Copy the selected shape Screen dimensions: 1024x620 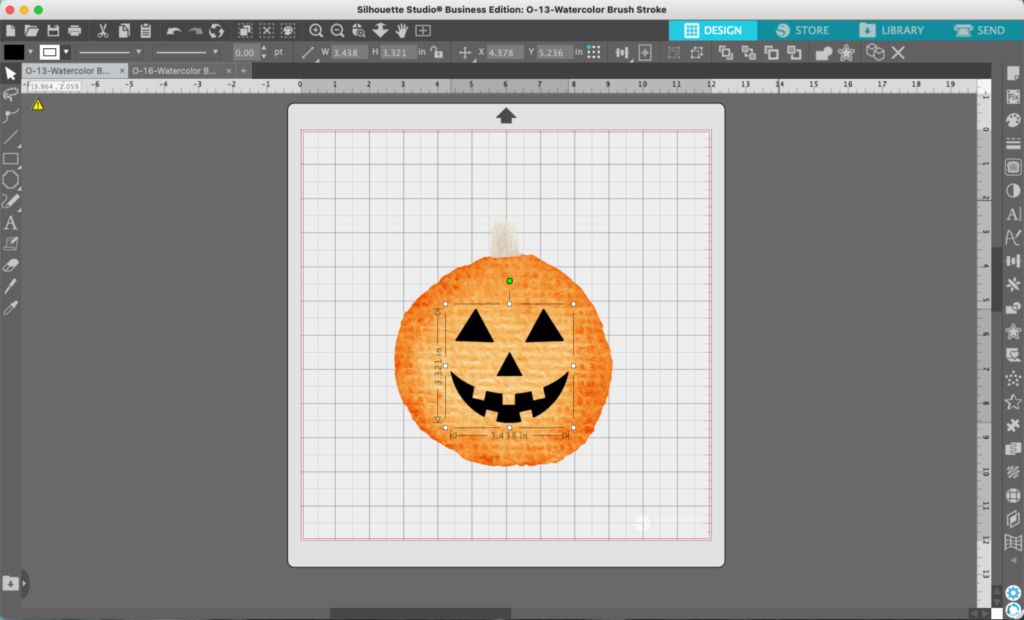click(x=124, y=31)
